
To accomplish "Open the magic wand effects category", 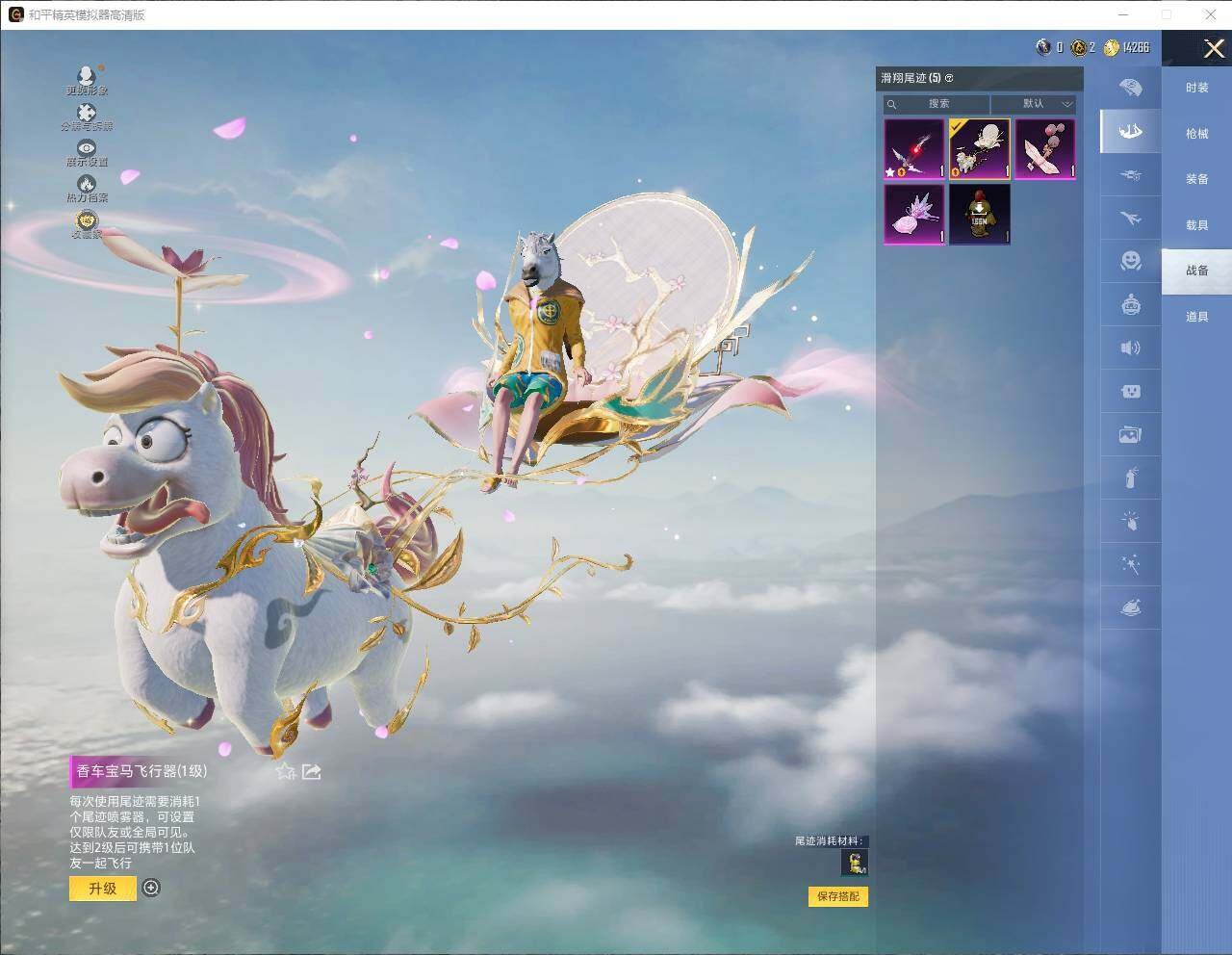I will 1130,564.
